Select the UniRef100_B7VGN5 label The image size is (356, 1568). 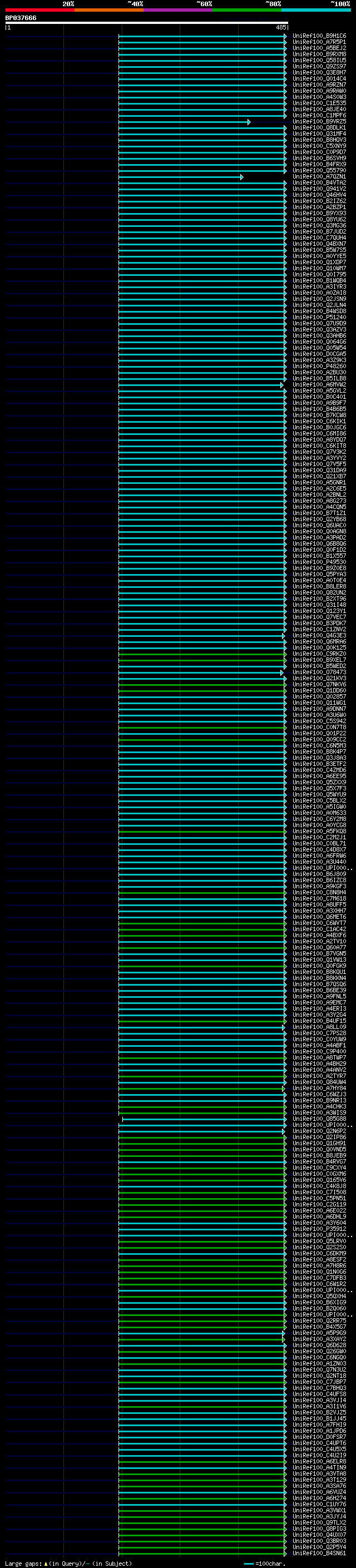(x=319, y=954)
